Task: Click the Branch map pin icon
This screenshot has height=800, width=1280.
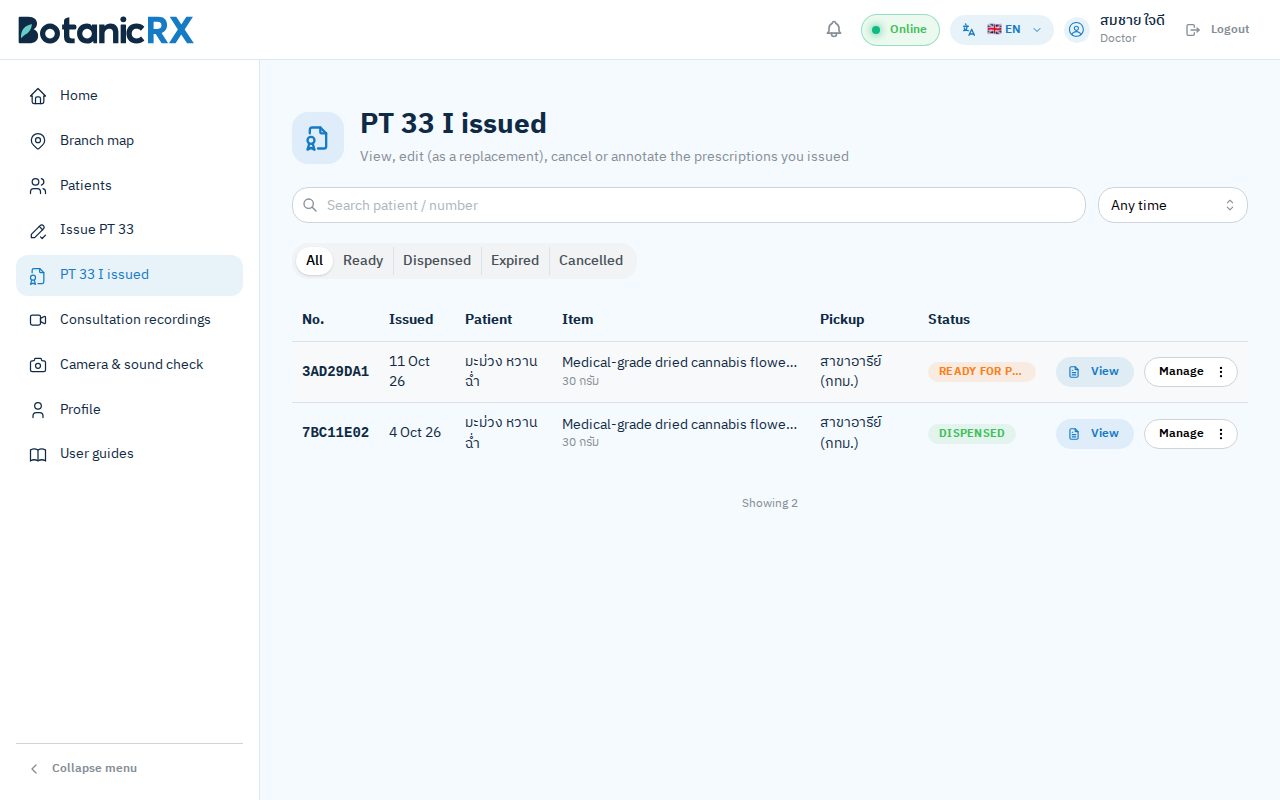Action: pos(38,141)
